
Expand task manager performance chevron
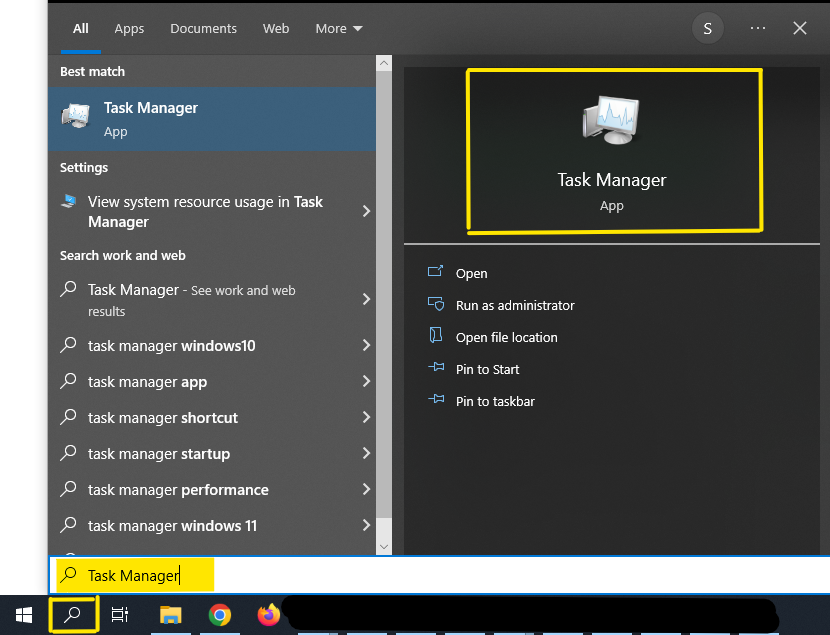pos(366,489)
